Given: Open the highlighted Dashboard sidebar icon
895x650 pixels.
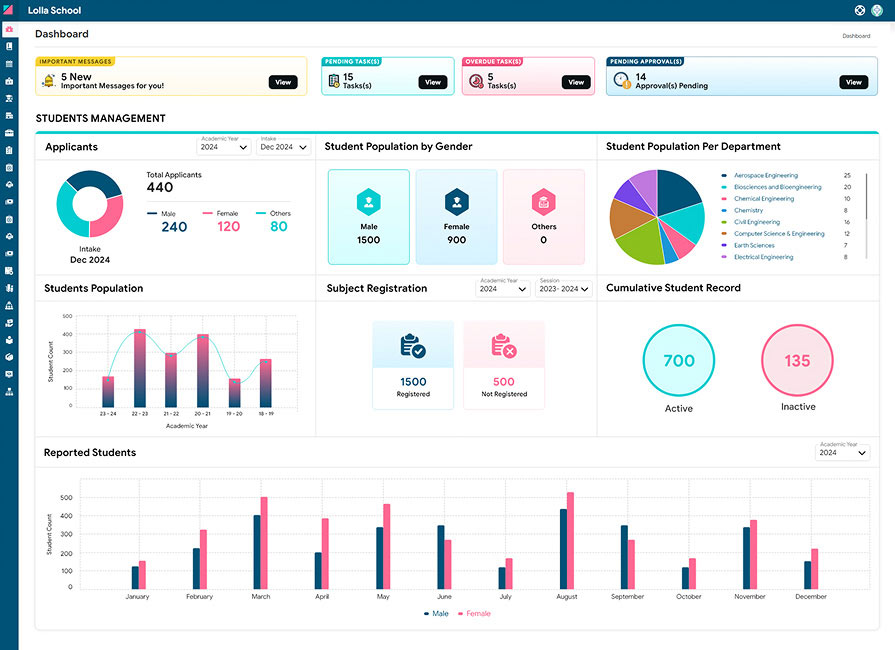Looking at the screenshot, I should (x=9, y=31).
